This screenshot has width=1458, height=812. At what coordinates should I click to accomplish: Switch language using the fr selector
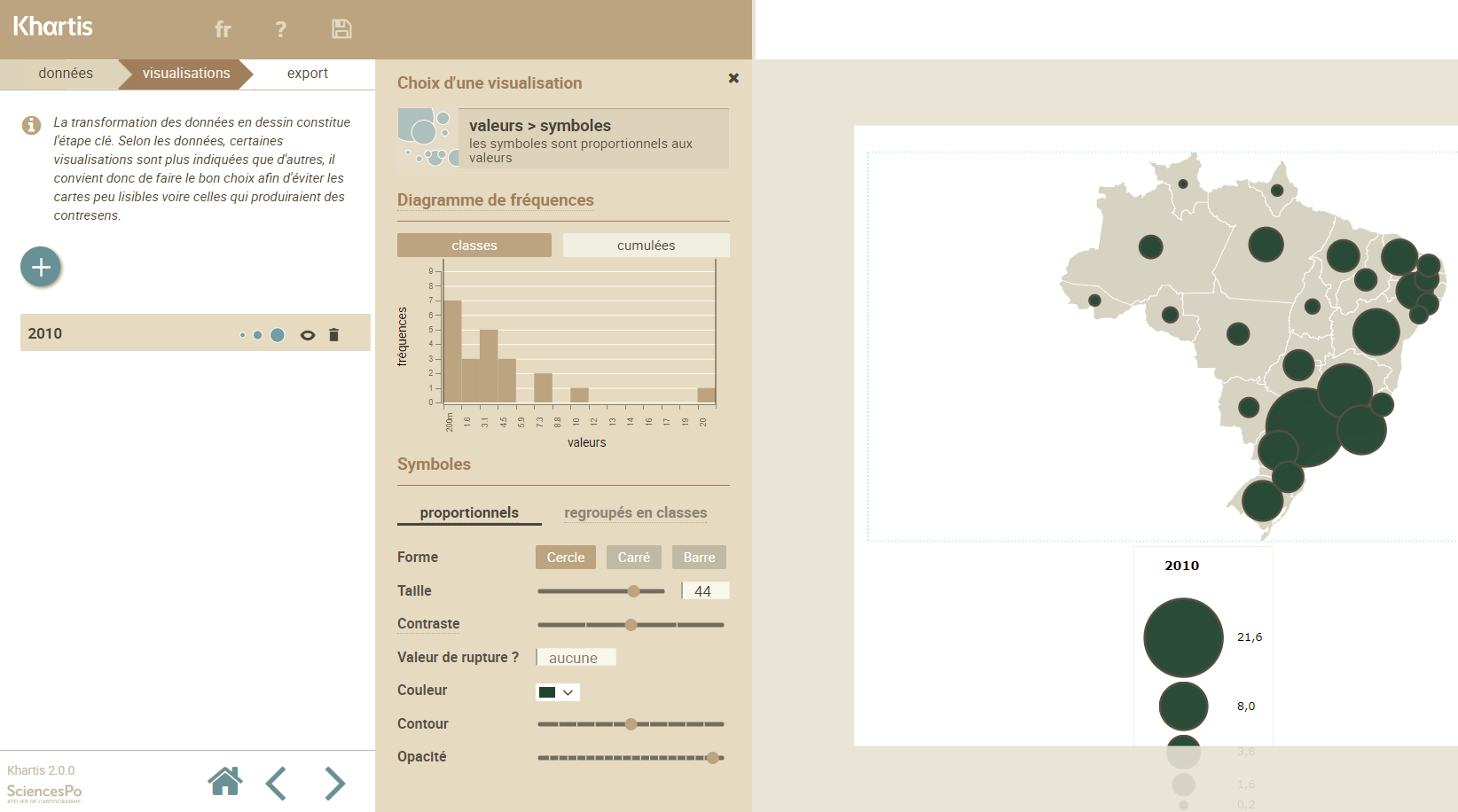click(223, 29)
